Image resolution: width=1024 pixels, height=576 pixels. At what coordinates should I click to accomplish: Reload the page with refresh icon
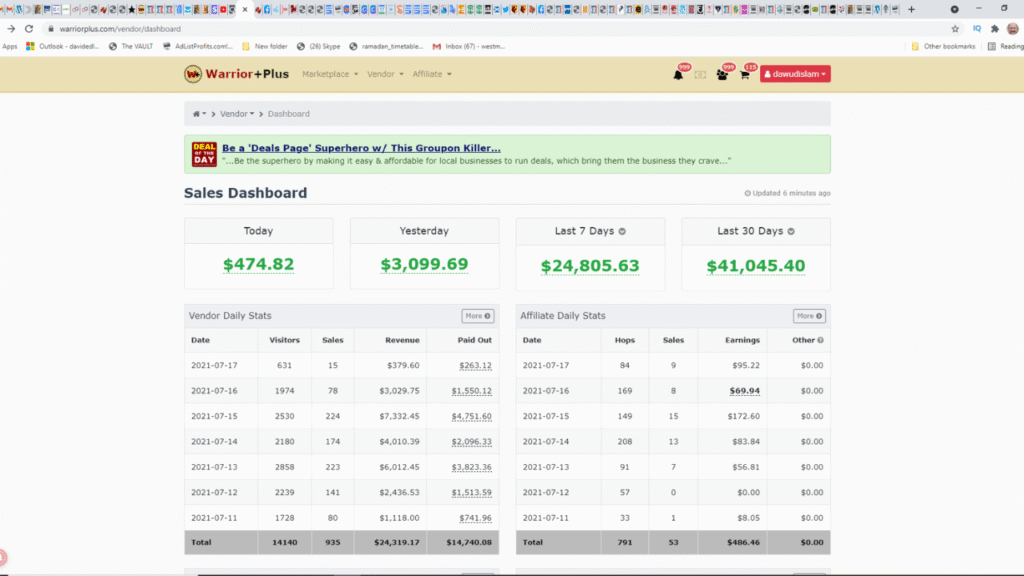(29, 29)
